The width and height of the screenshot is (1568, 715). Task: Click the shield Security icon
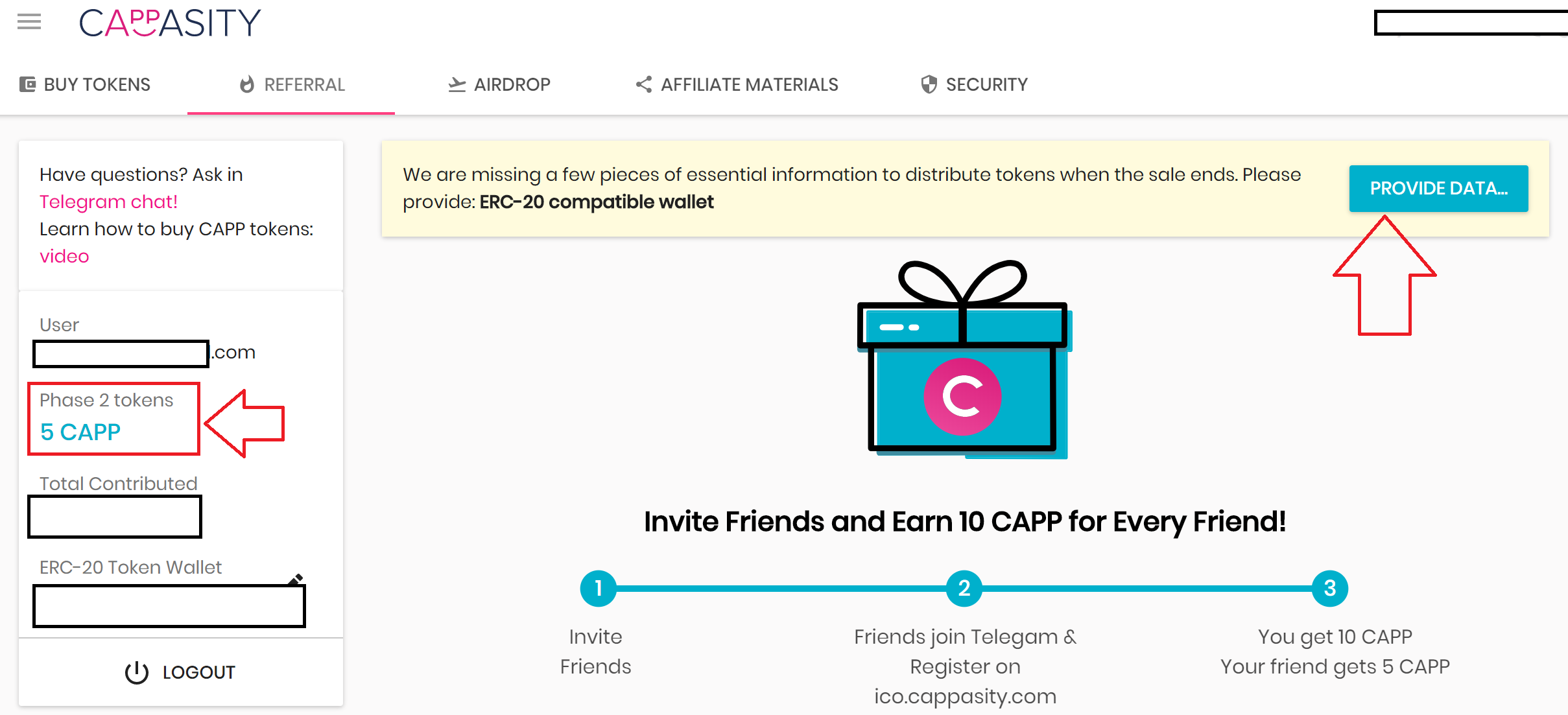pyautogui.click(x=929, y=84)
